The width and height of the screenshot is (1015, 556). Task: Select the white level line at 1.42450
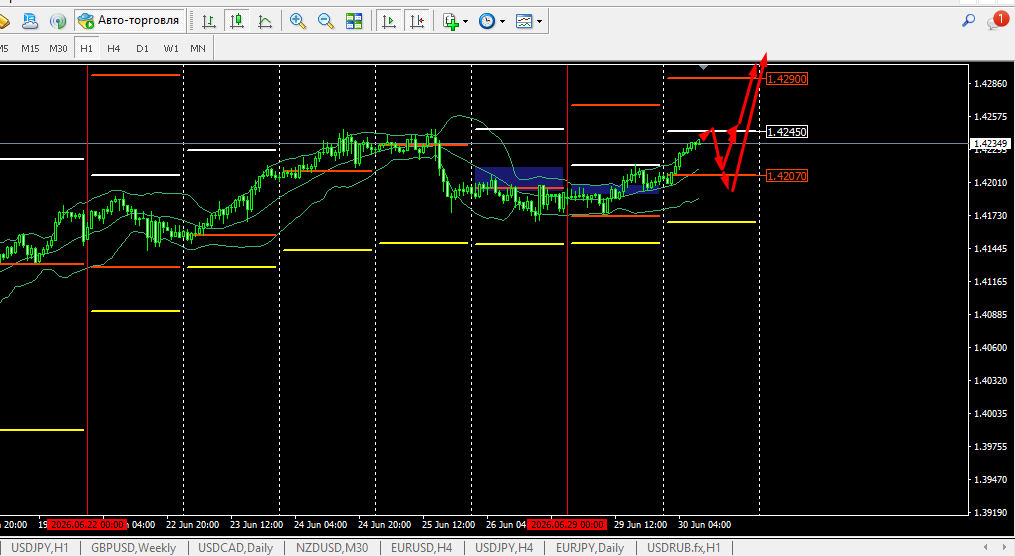711,131
